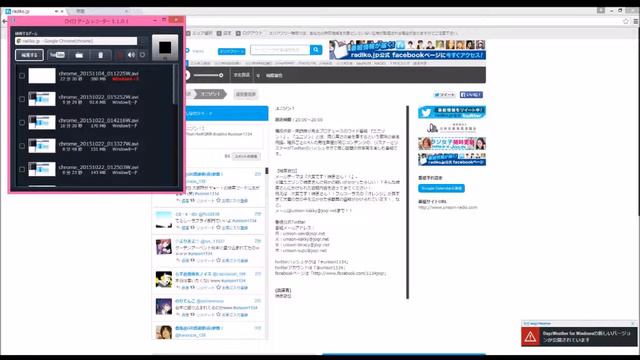The width and height of the screenshot is (640, 360).
Task: Click the YouTube upload icon in the recorder
Action: coord(57,55)
